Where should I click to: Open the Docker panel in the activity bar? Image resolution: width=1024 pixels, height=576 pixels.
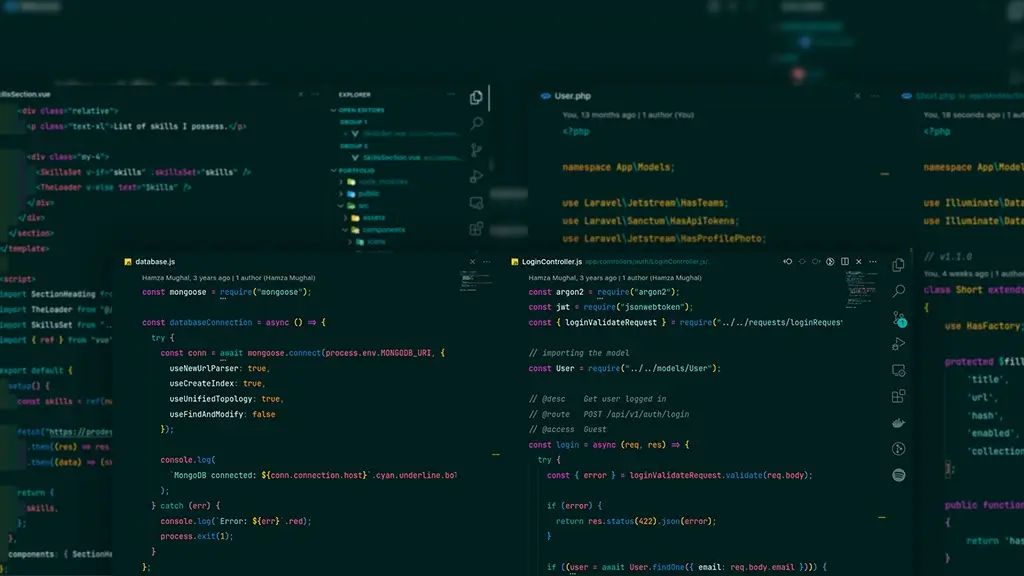pos(899,423)
